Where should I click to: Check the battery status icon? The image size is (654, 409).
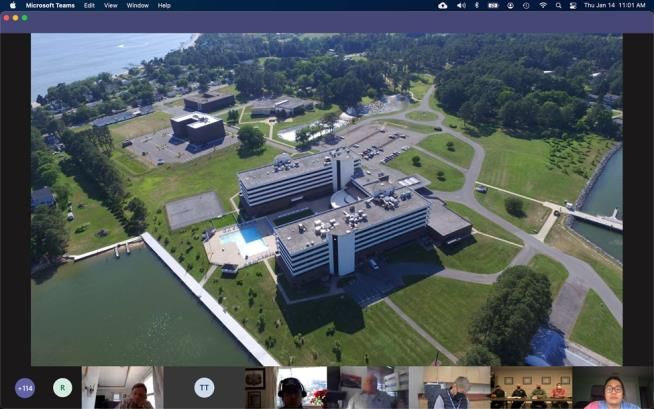pyautogui.click(x=493, y=5)
